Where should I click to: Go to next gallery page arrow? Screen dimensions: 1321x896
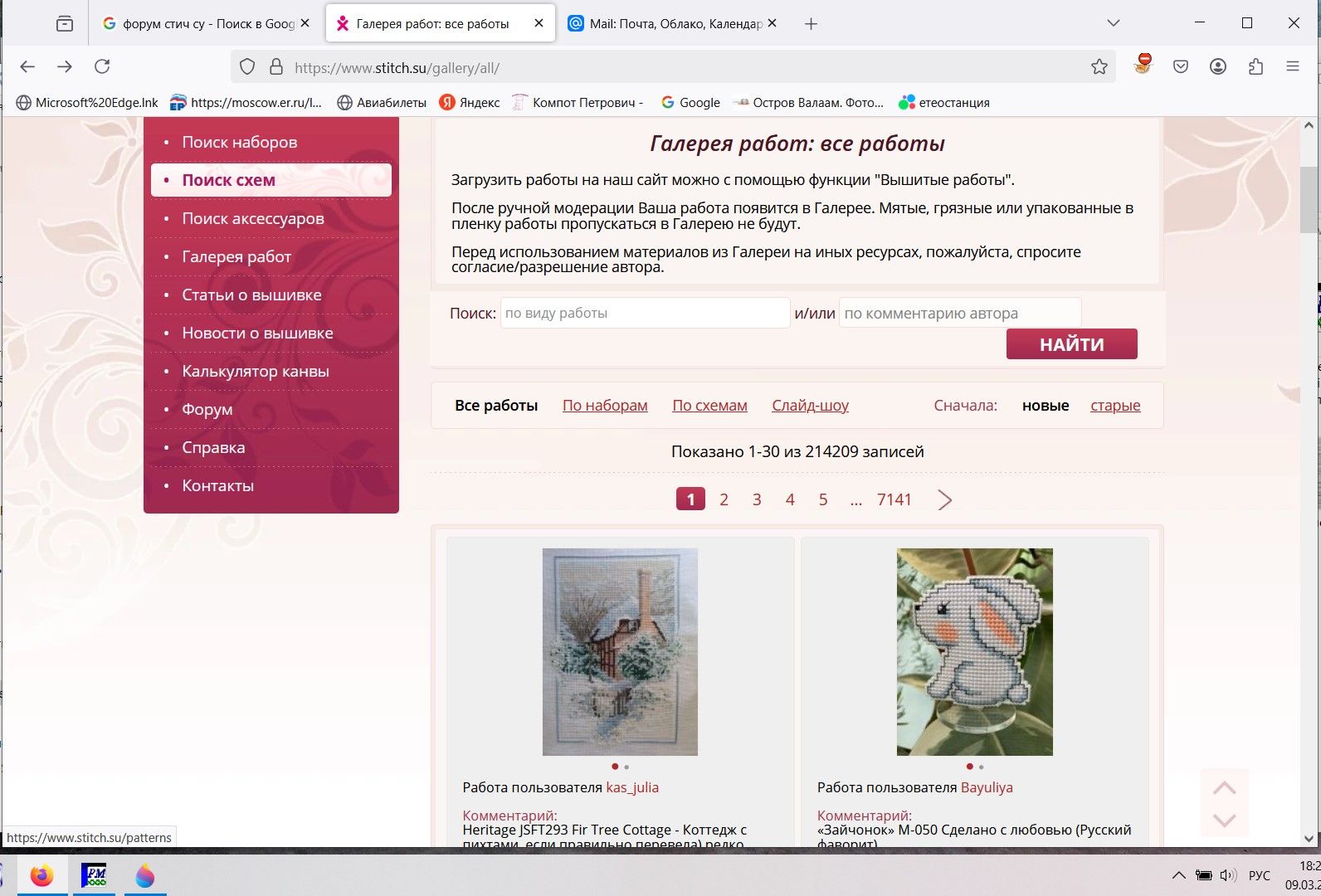944,499
